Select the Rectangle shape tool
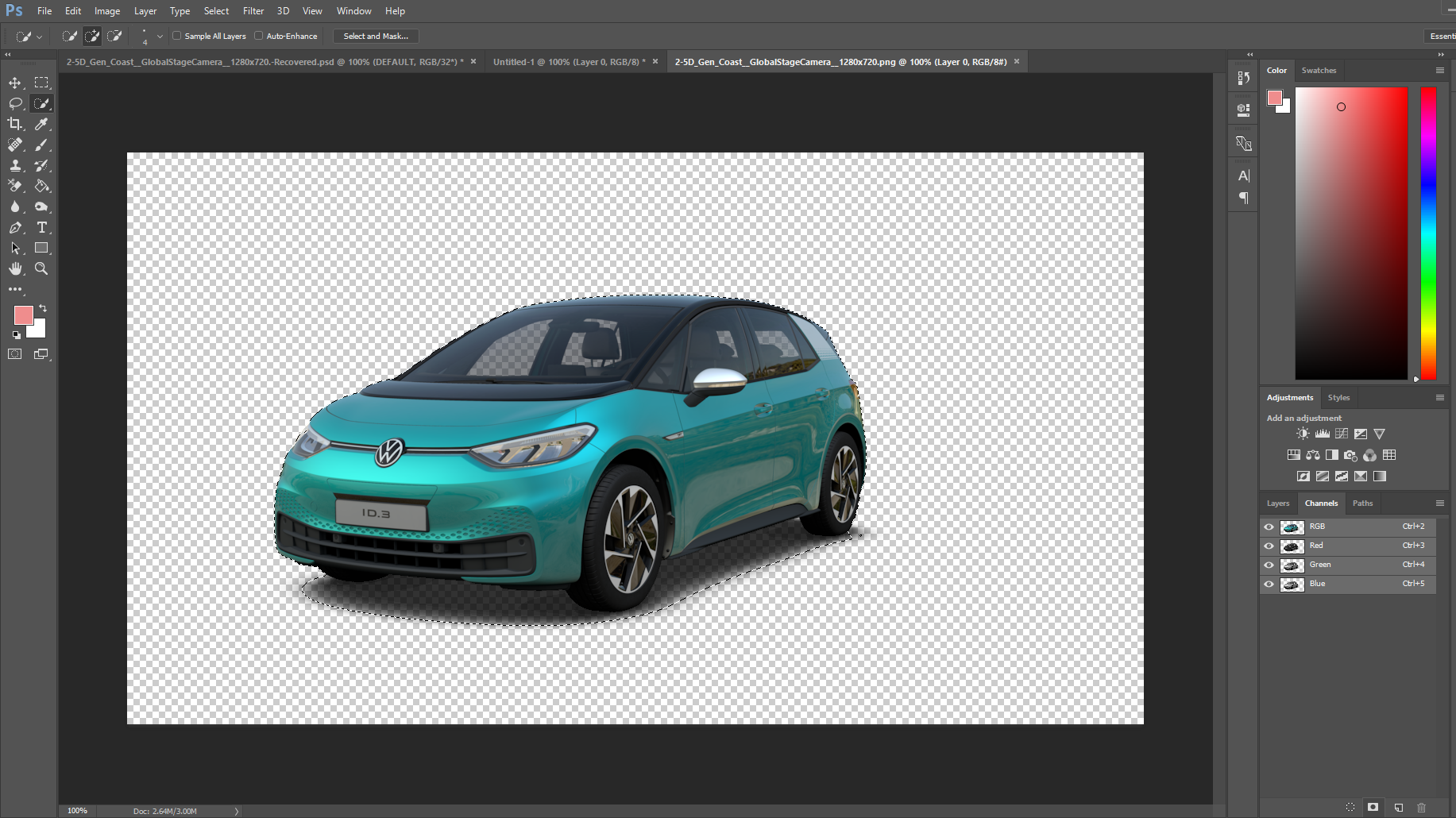 click(41, 248)
